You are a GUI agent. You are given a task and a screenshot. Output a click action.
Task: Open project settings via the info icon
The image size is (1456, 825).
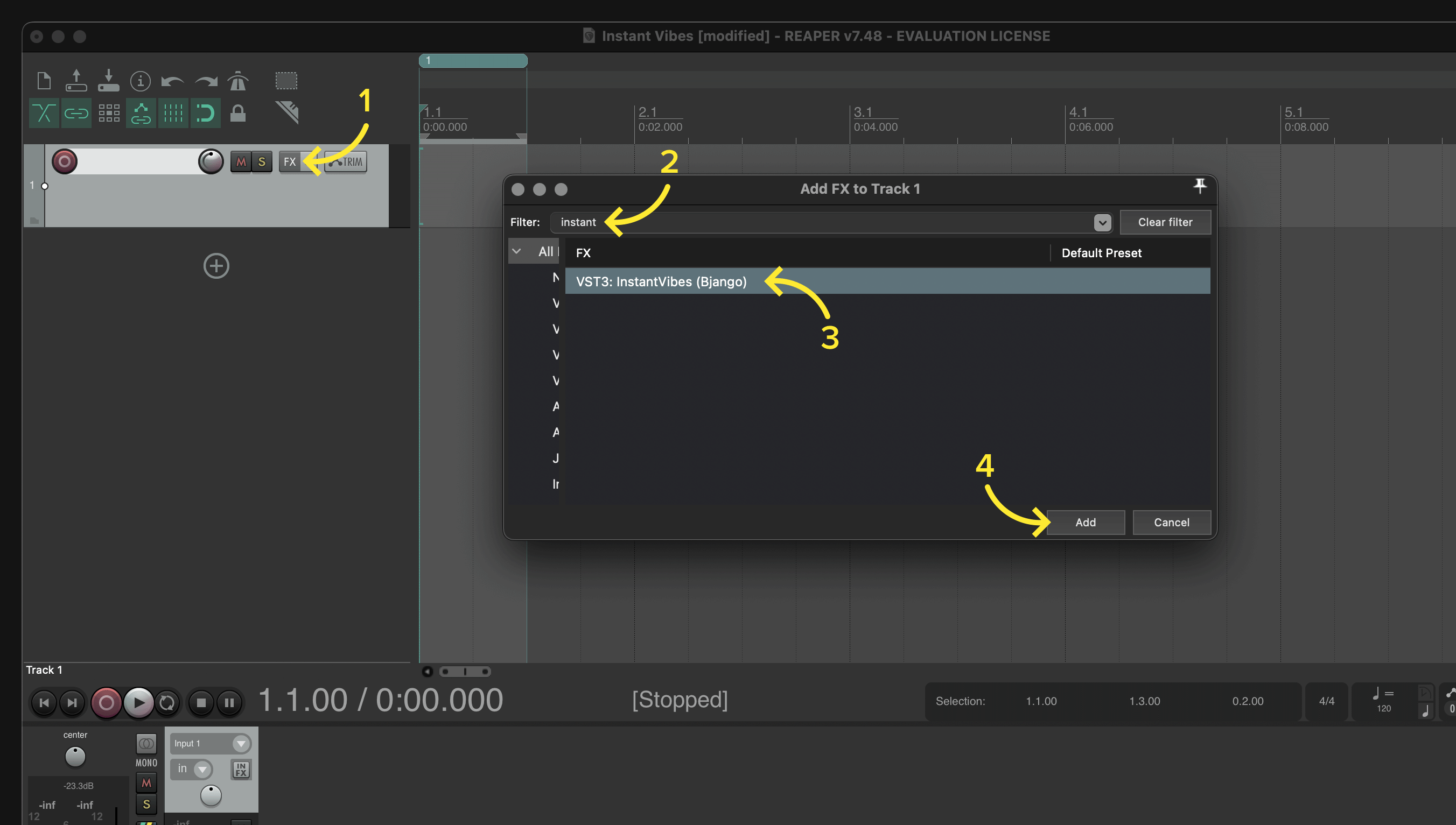coord(140,81)
